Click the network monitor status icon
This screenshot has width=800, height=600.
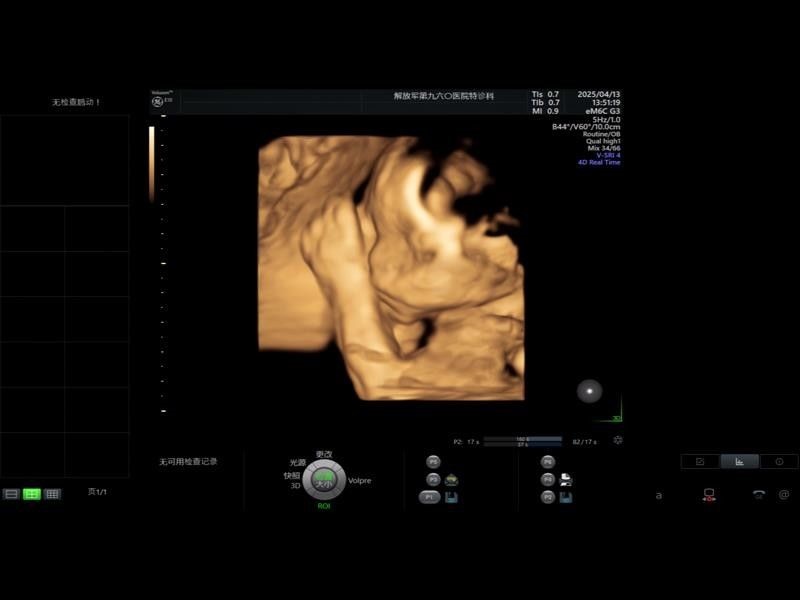709,495
